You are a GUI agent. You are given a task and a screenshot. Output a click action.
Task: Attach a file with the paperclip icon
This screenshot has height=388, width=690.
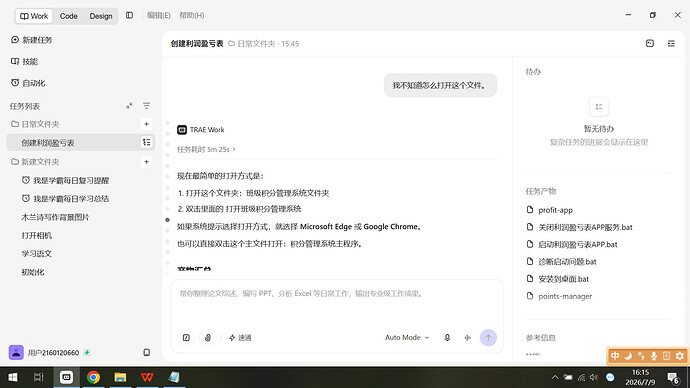pyautogui.click(x=208, y=337)
